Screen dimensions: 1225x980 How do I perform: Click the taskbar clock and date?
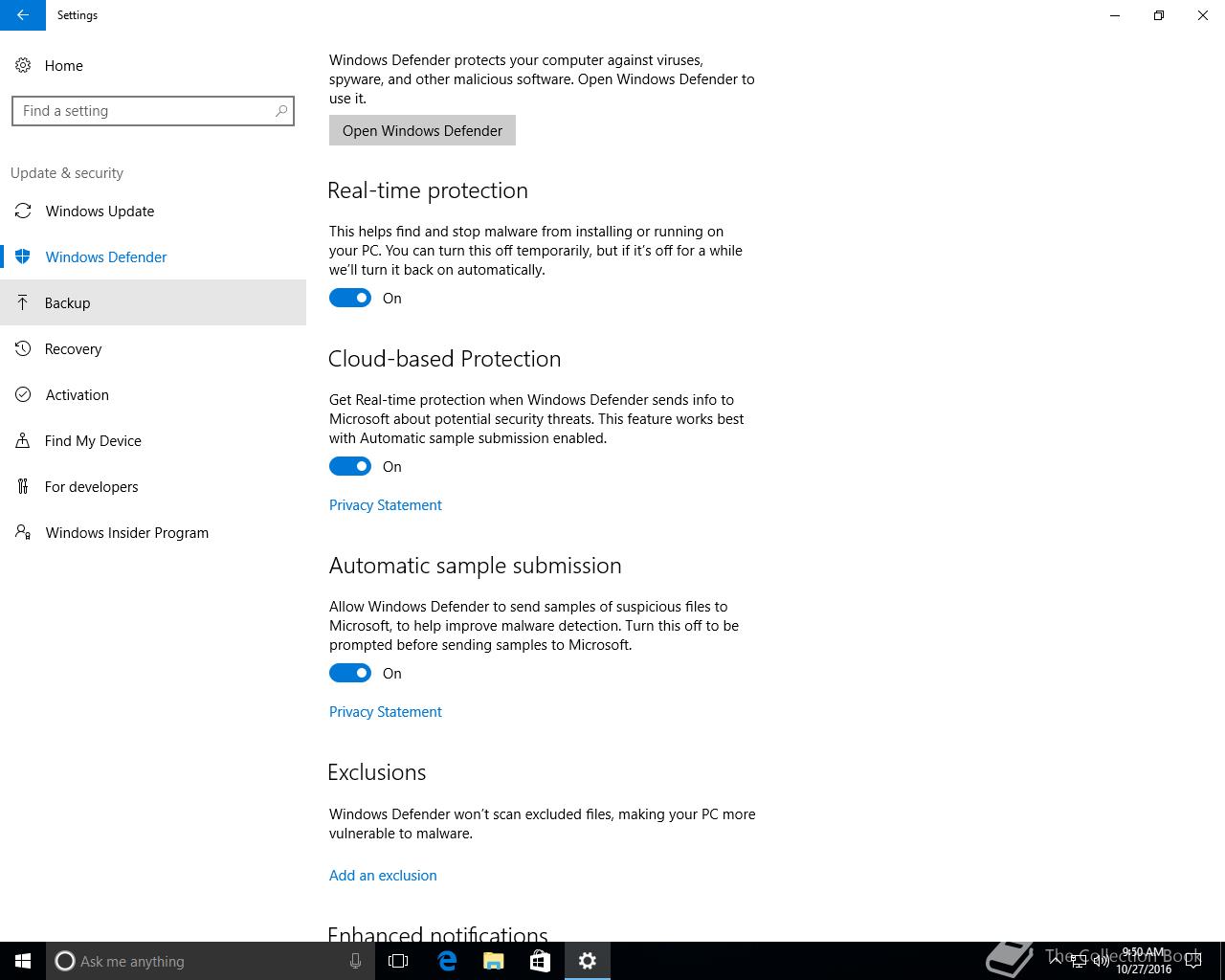(1144, 961)
